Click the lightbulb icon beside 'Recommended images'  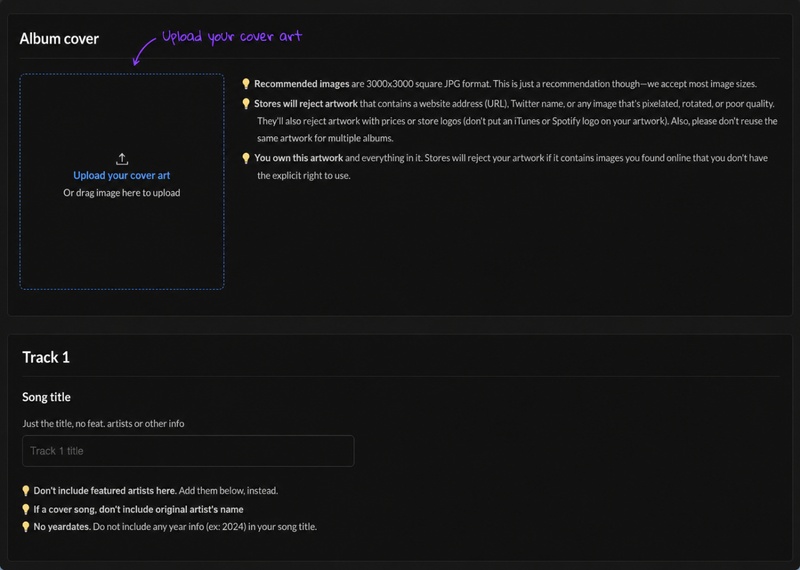click(x=246, y=84)
